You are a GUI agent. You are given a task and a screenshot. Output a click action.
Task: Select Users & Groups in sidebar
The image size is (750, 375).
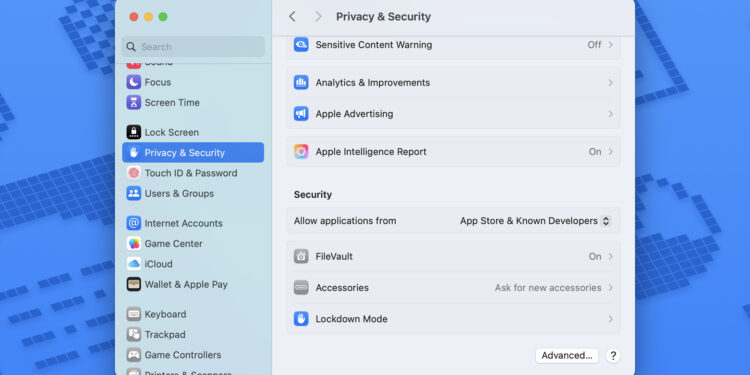(193, 193)
